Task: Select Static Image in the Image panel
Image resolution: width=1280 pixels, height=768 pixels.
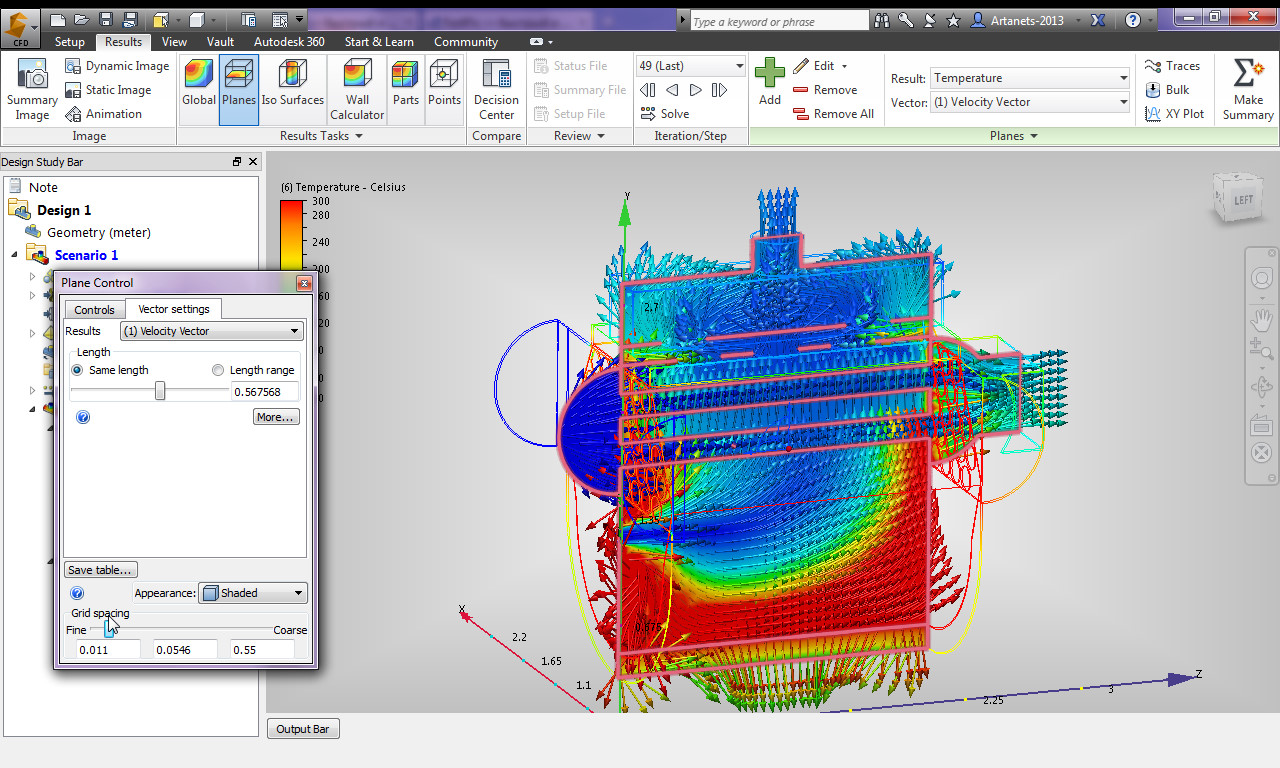Action: click(108, 90)
